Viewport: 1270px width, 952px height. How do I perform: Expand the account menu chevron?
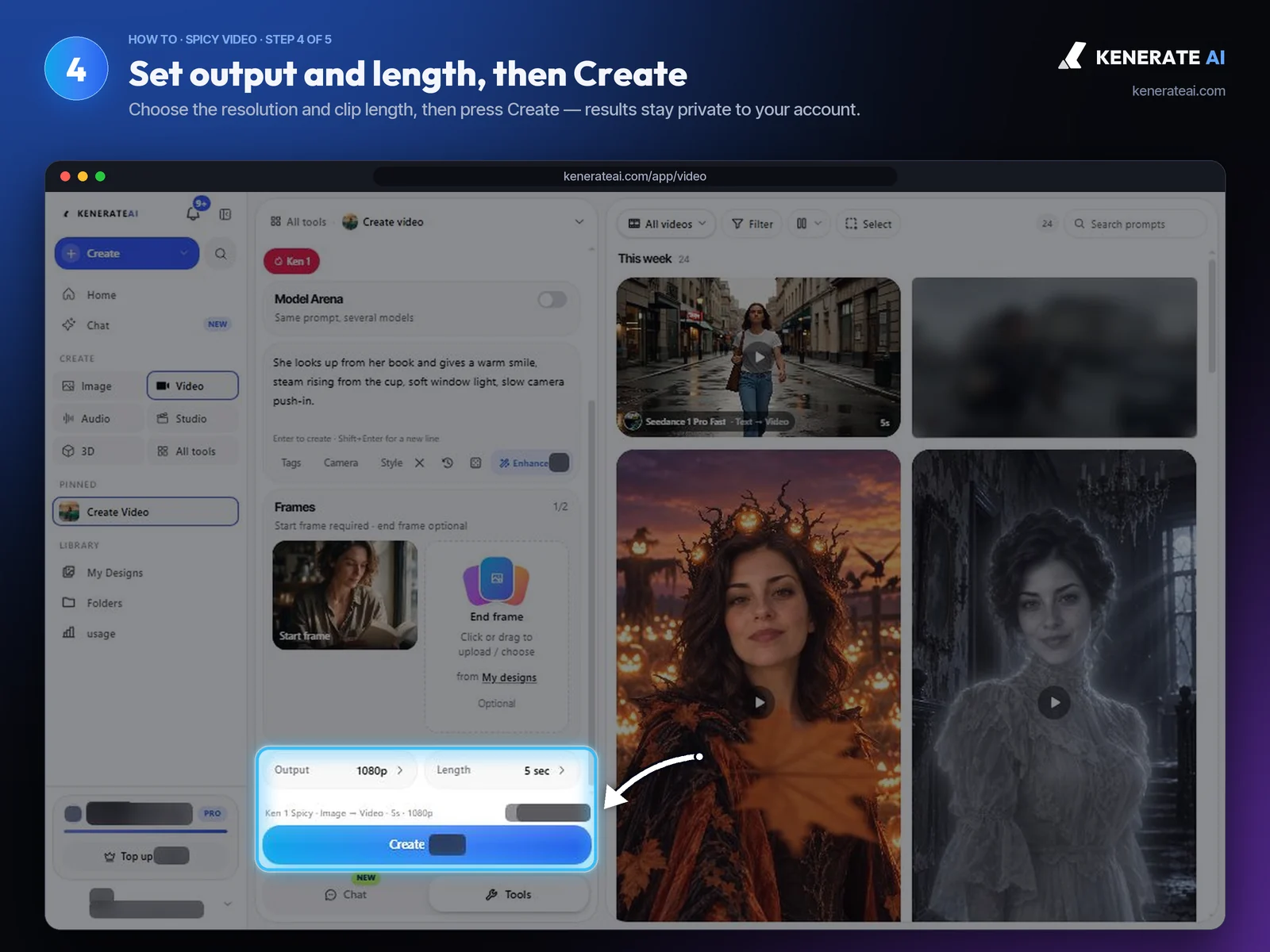click(228, 904)
